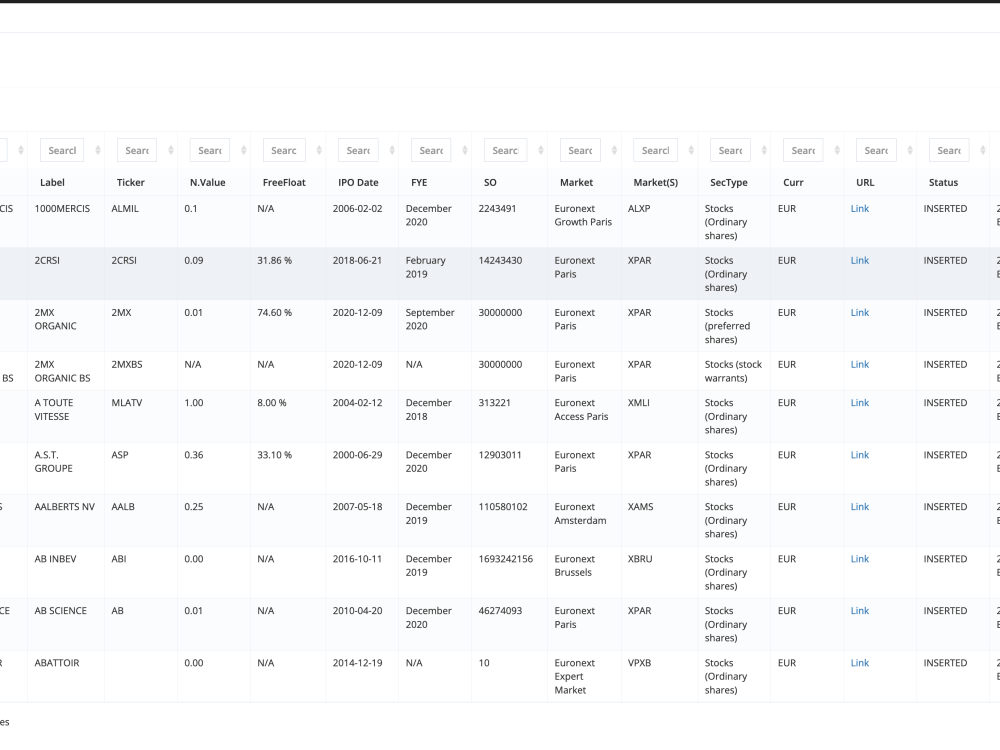Sort by IPO Date column arrows
This screenshot has height=750, width=1000.
[392, 151]
